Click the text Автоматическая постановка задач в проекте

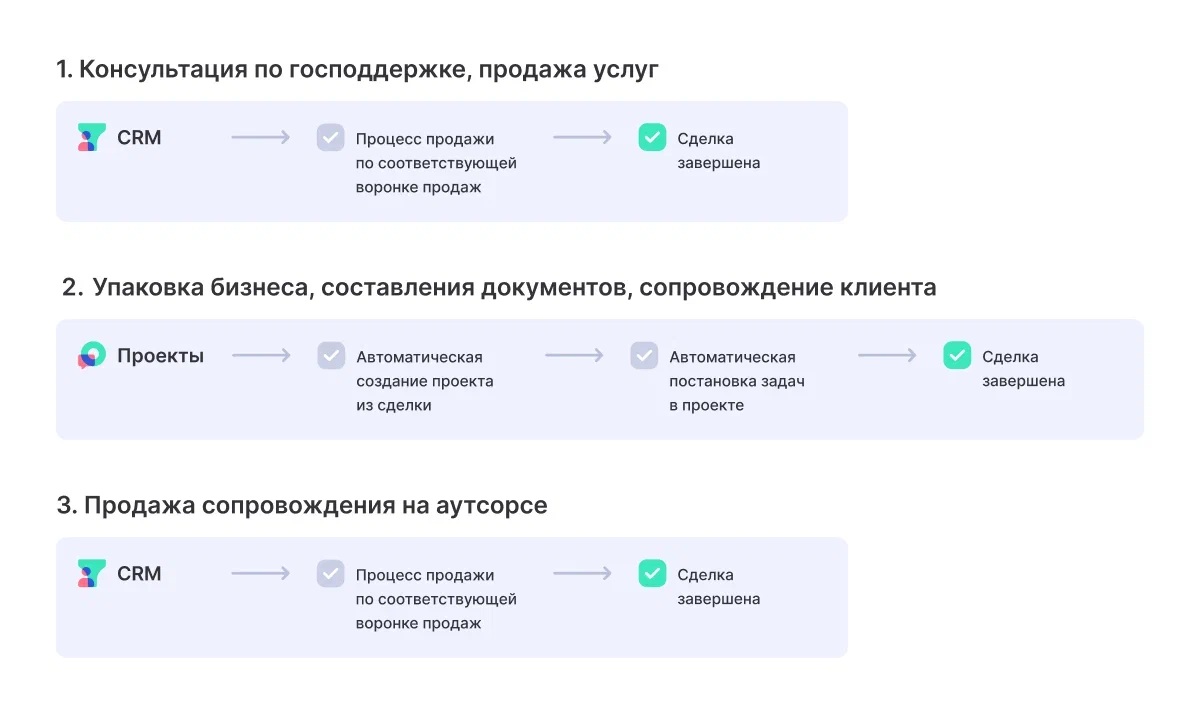737,381
